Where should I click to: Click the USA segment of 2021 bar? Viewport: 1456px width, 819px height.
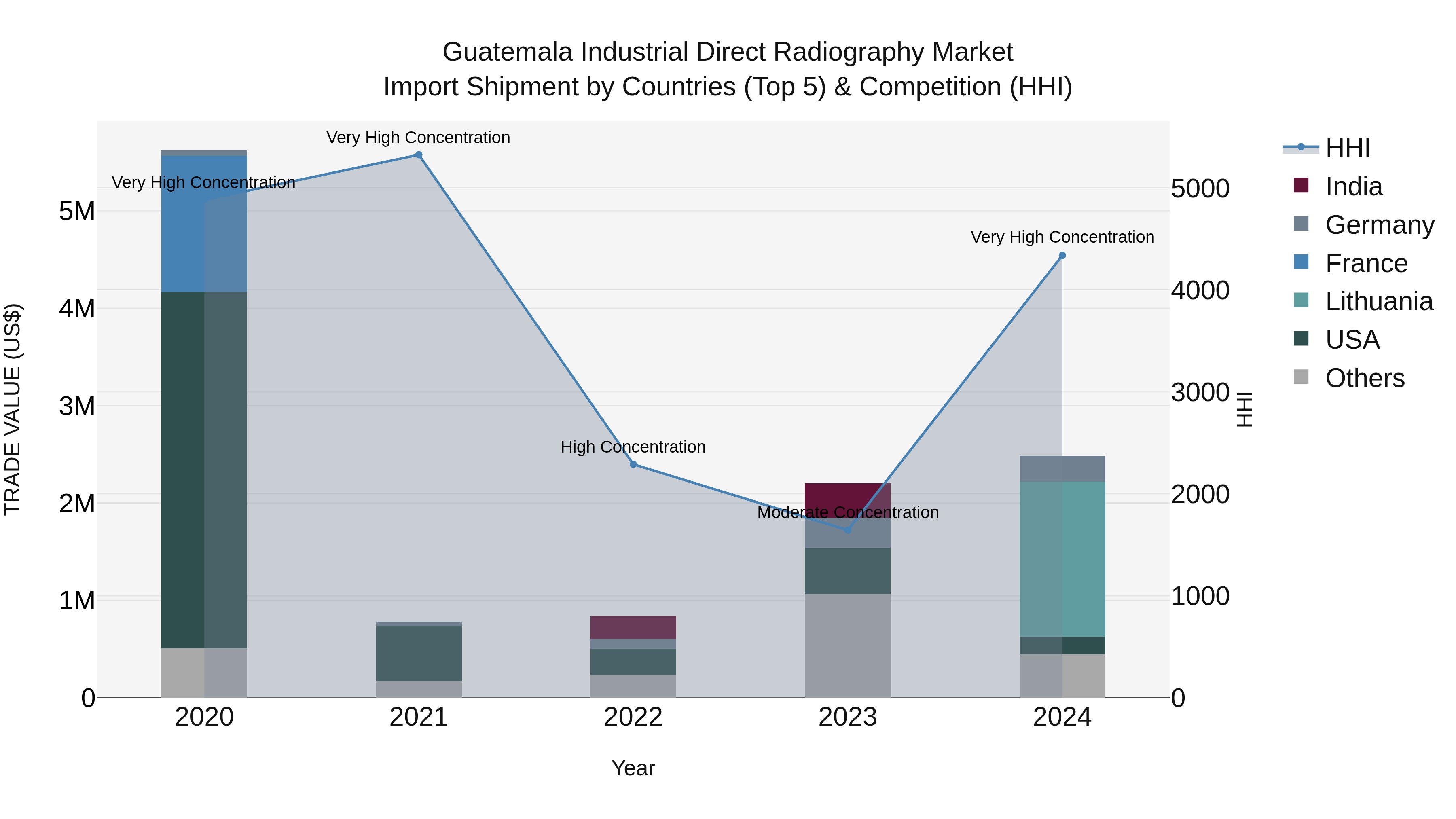click(419, 654)
